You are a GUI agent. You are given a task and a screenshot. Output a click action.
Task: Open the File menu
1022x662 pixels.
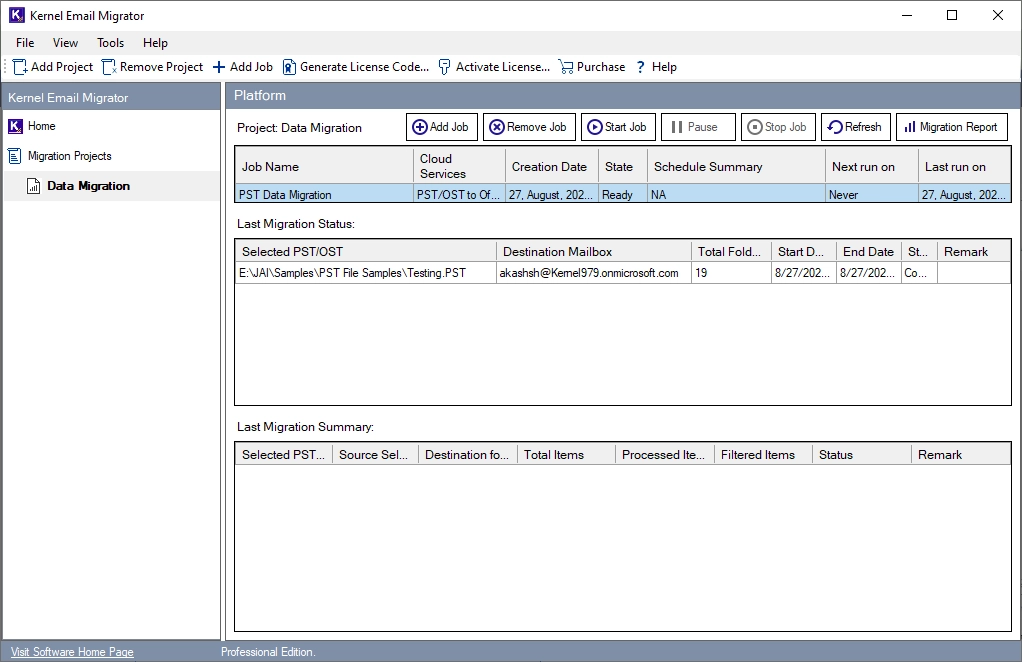click(x=25, y=43)
